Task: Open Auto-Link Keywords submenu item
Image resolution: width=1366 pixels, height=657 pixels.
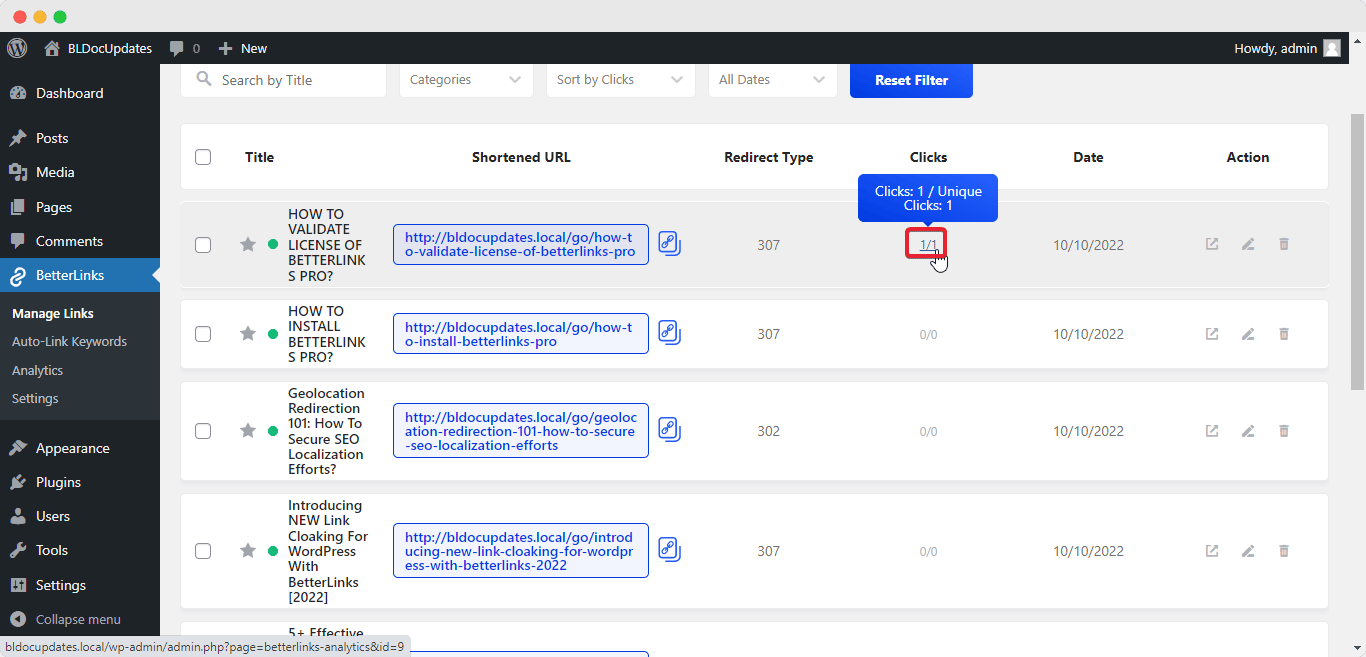Action: point(69,341)
